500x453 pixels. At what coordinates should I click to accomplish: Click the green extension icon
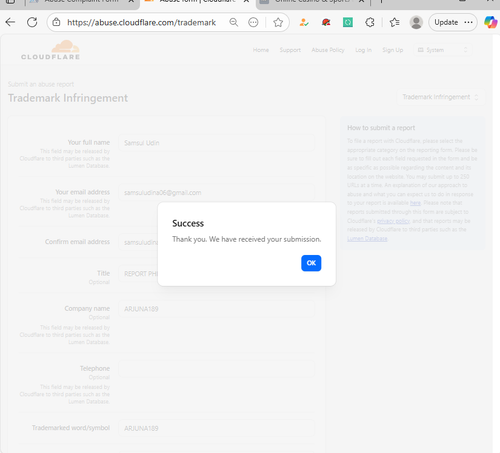pyautogui.click(x=348, y=22)
